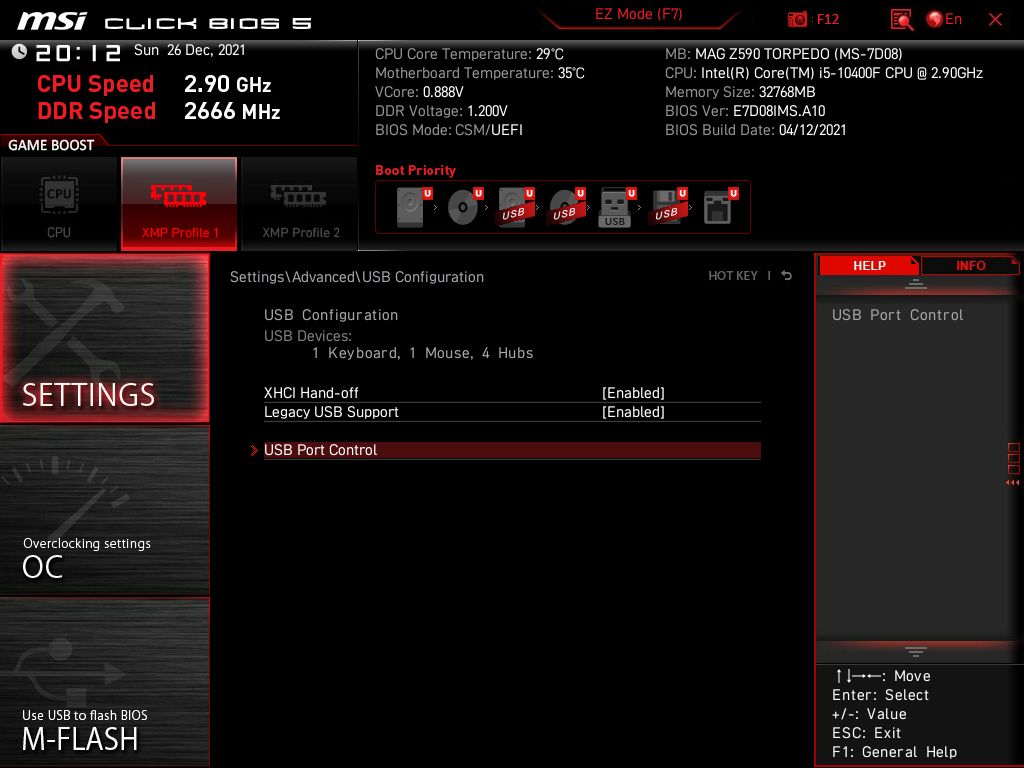
Task: Click the back arrow next to HOT KEY
Action: 786,276
